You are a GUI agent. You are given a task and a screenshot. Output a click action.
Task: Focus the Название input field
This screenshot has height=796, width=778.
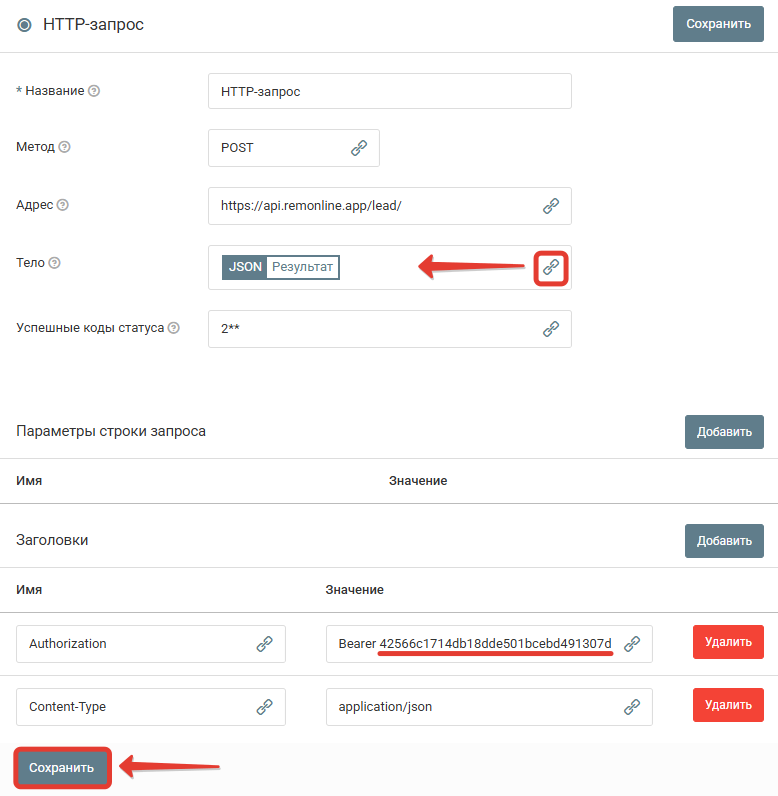390,91
